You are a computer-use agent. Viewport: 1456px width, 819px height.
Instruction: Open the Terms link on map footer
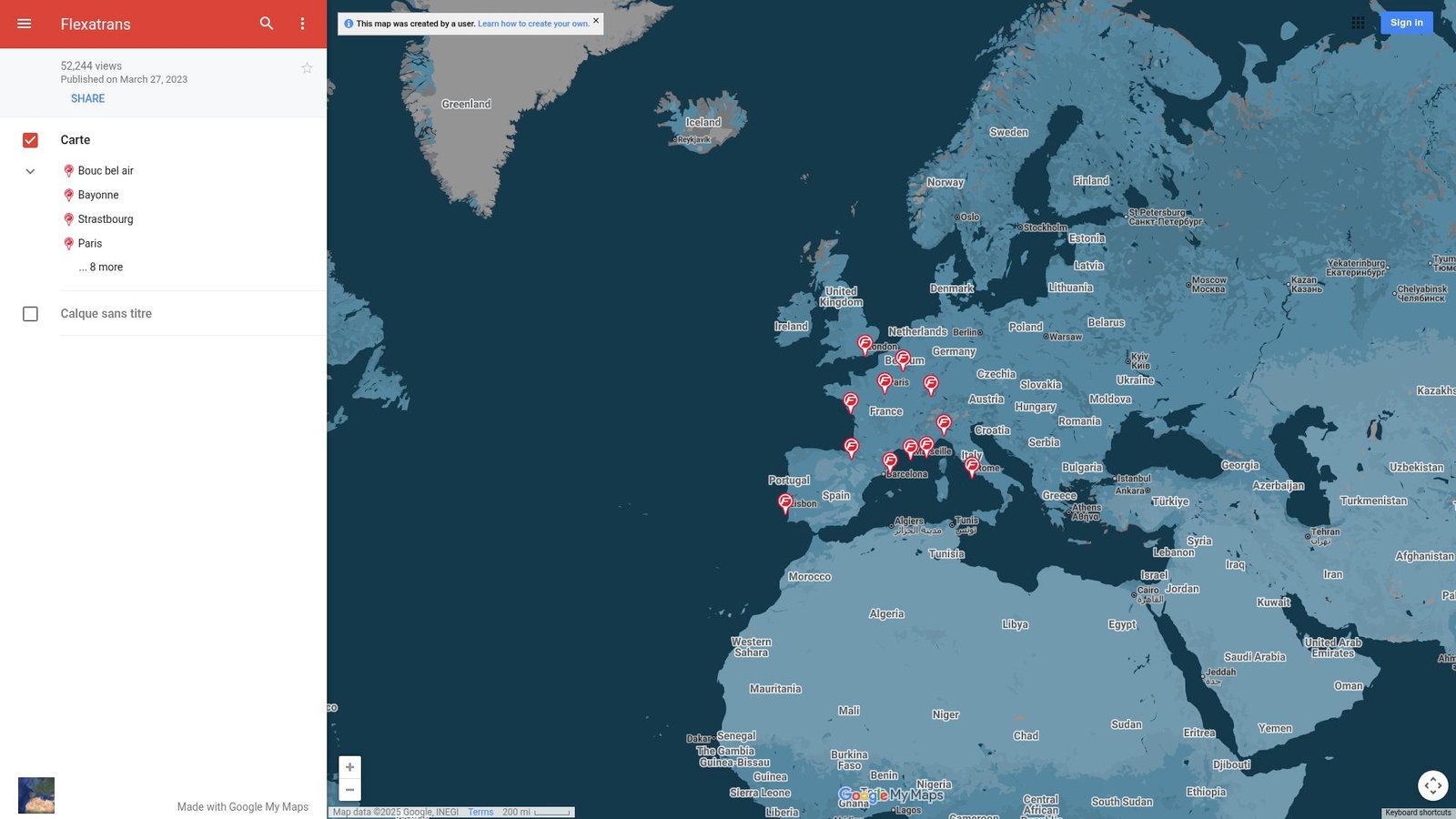coord(480,812)
